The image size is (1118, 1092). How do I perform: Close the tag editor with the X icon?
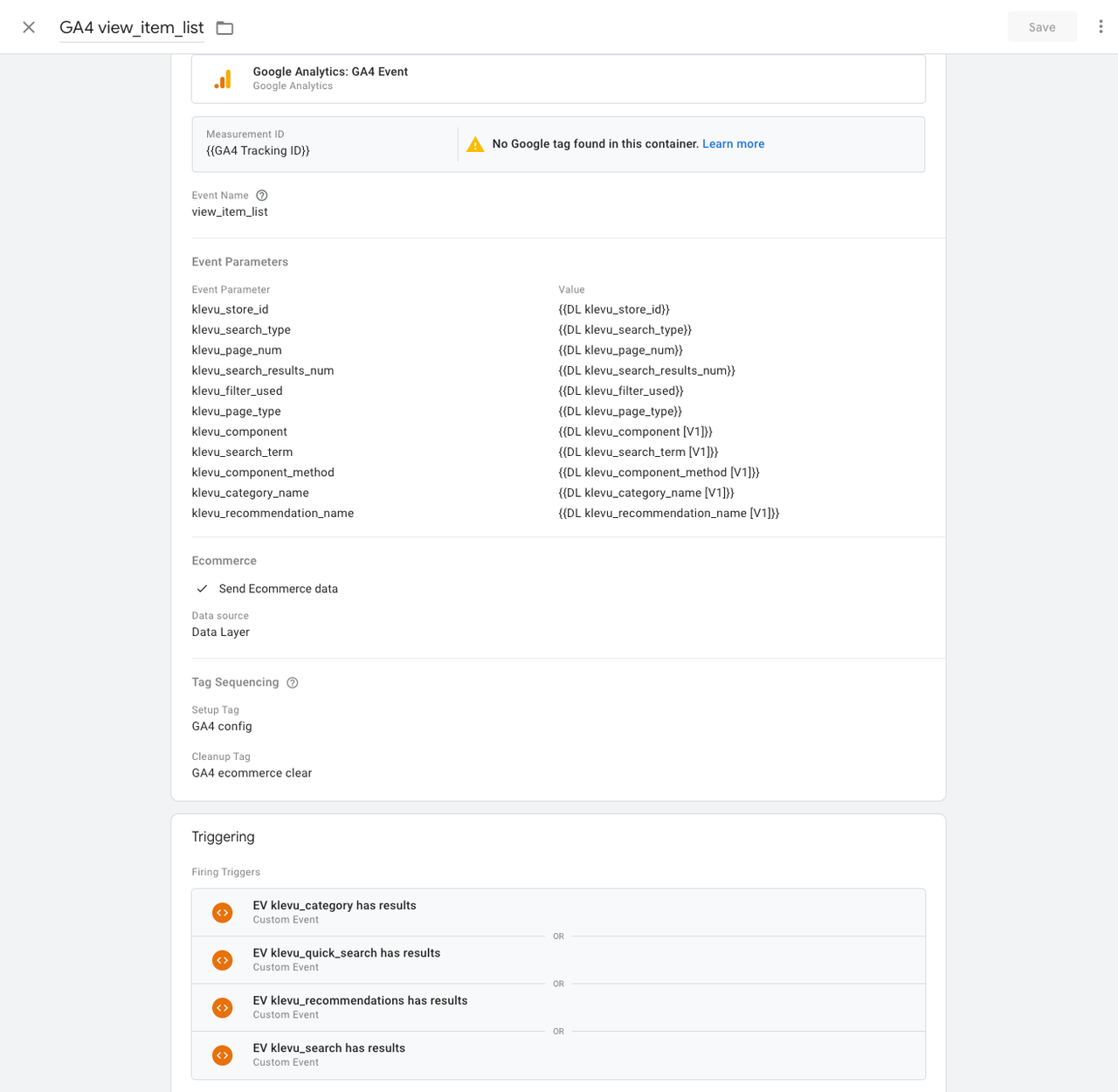pos(29,27)
